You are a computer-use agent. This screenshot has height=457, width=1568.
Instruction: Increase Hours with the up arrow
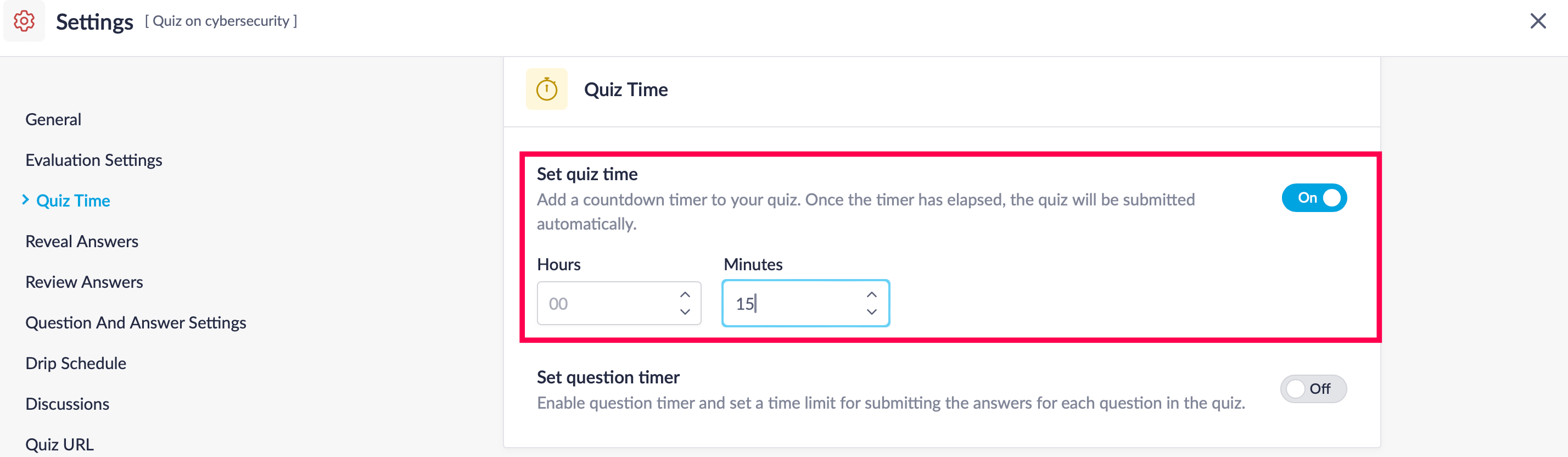pyautogui.click(x=685, y=295)
